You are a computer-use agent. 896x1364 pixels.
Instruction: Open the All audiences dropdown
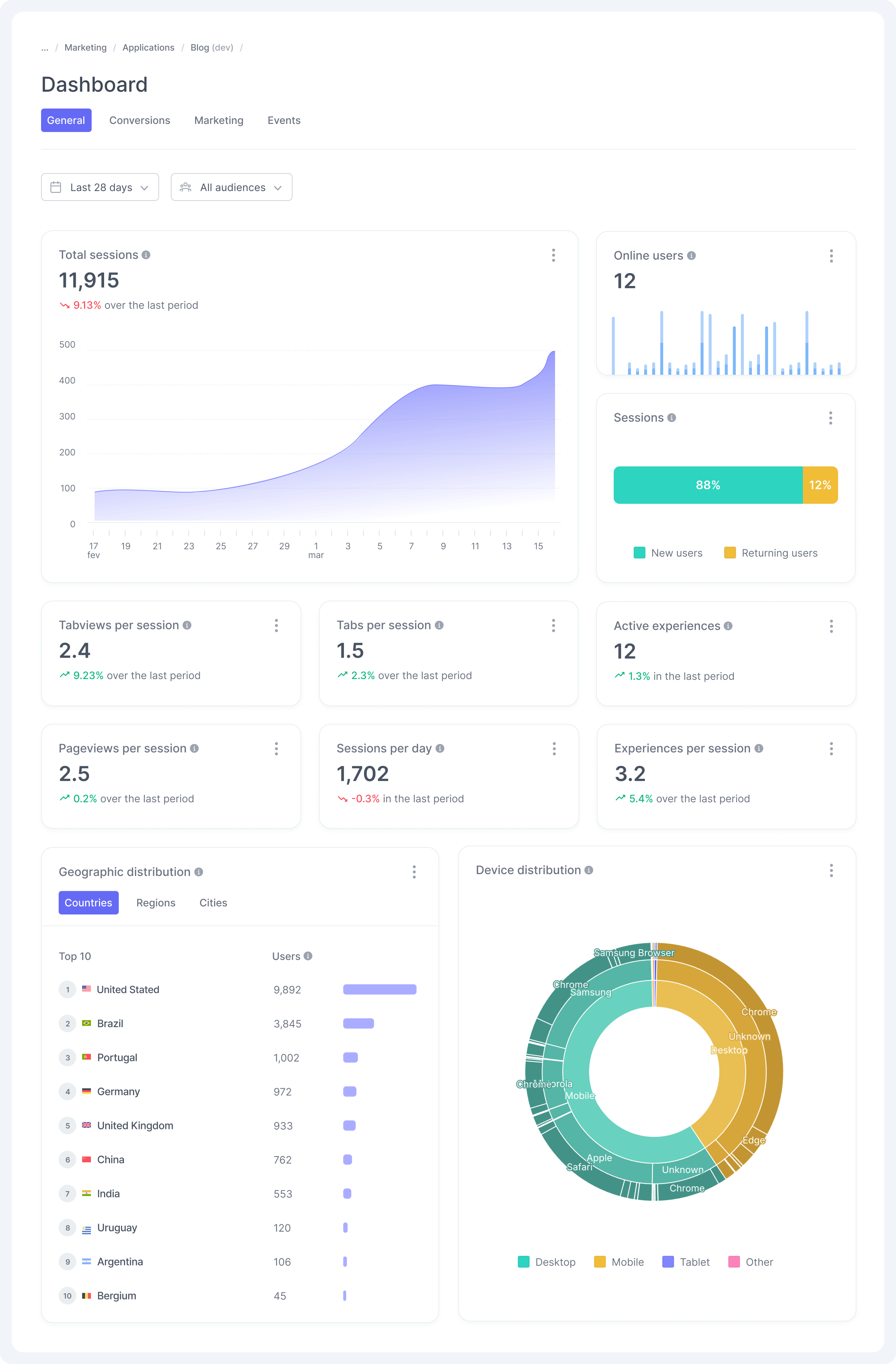[x=231, y=187]
